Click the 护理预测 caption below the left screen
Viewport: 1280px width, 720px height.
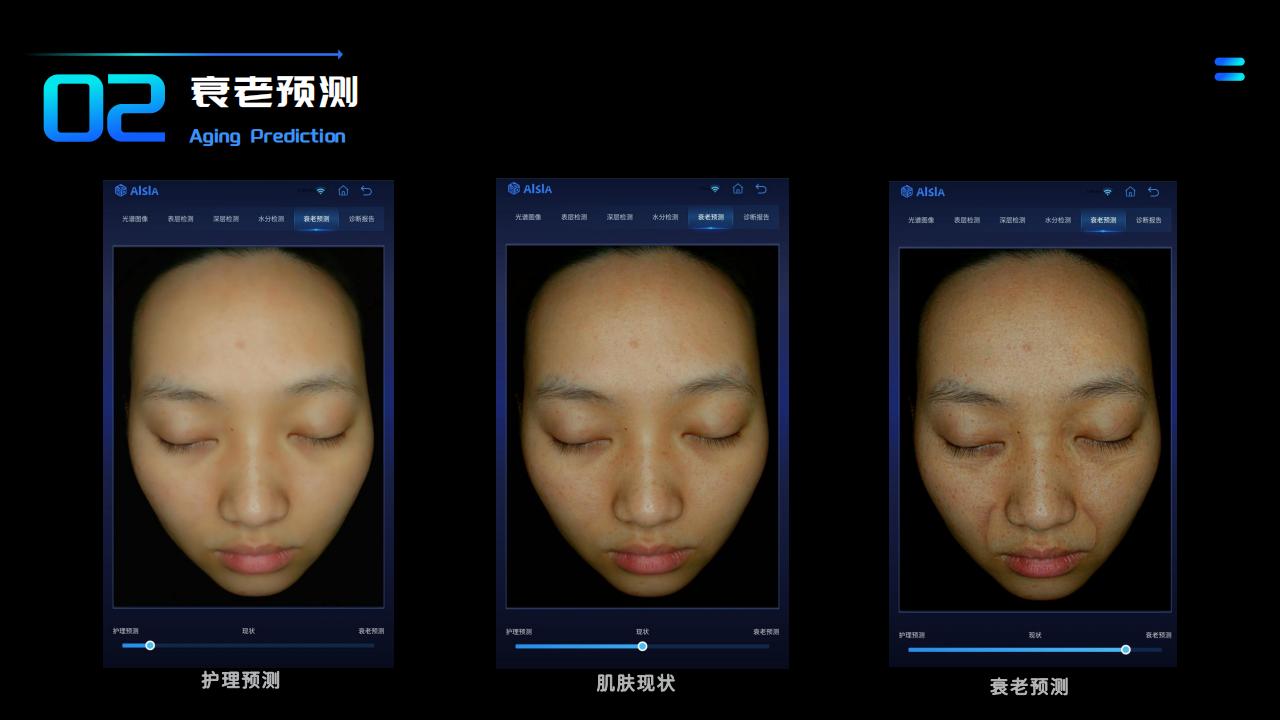(241, 680)
